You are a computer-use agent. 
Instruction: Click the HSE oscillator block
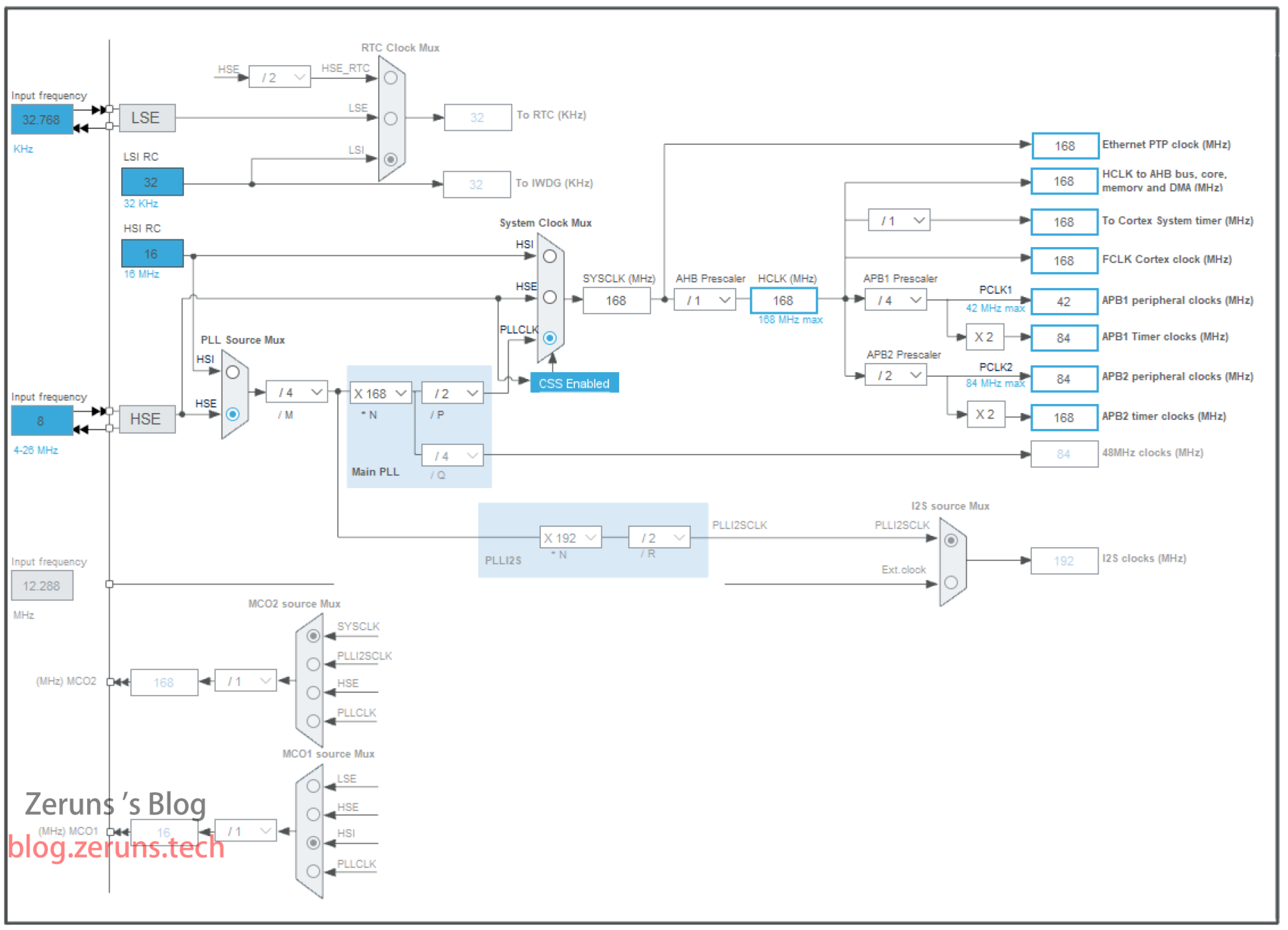coord(147,419)
